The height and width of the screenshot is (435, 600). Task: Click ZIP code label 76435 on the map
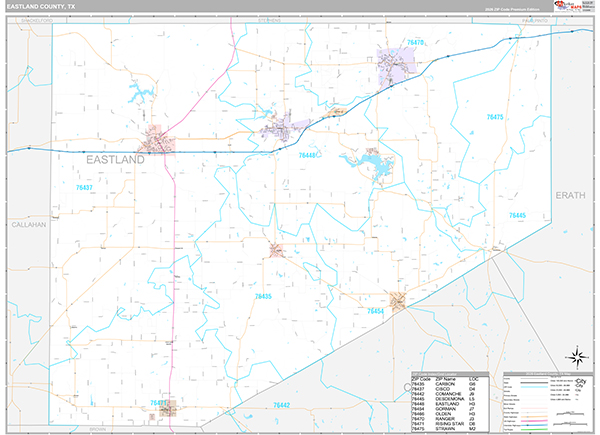[x=263, y=296]
